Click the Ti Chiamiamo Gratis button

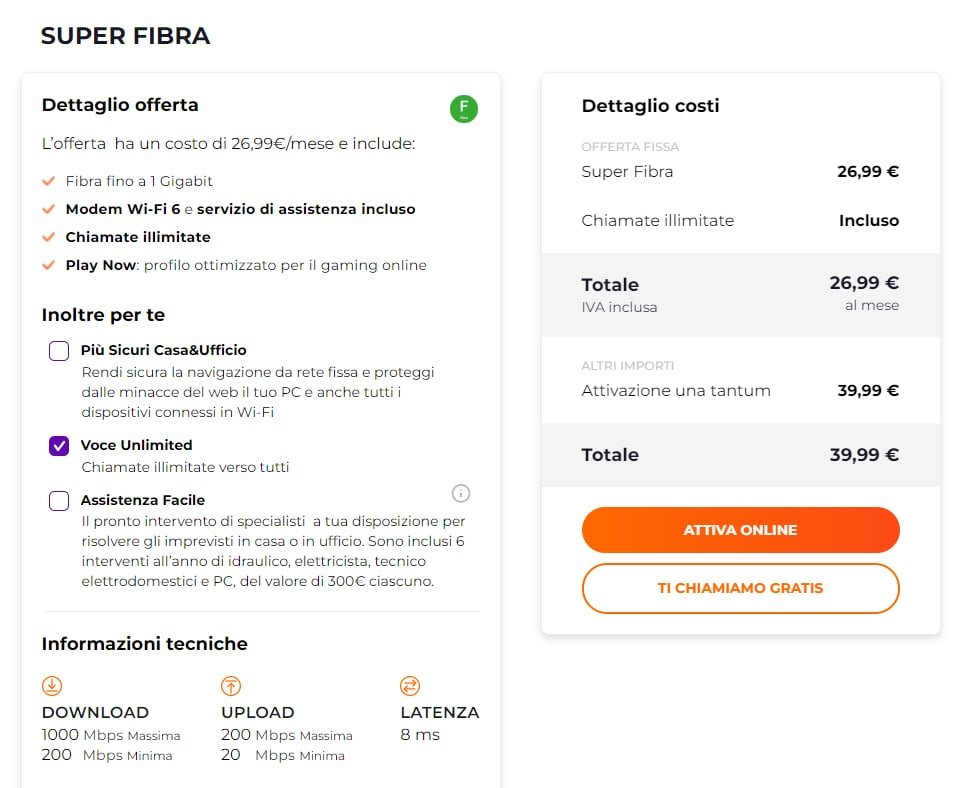[x=740, y=588]
